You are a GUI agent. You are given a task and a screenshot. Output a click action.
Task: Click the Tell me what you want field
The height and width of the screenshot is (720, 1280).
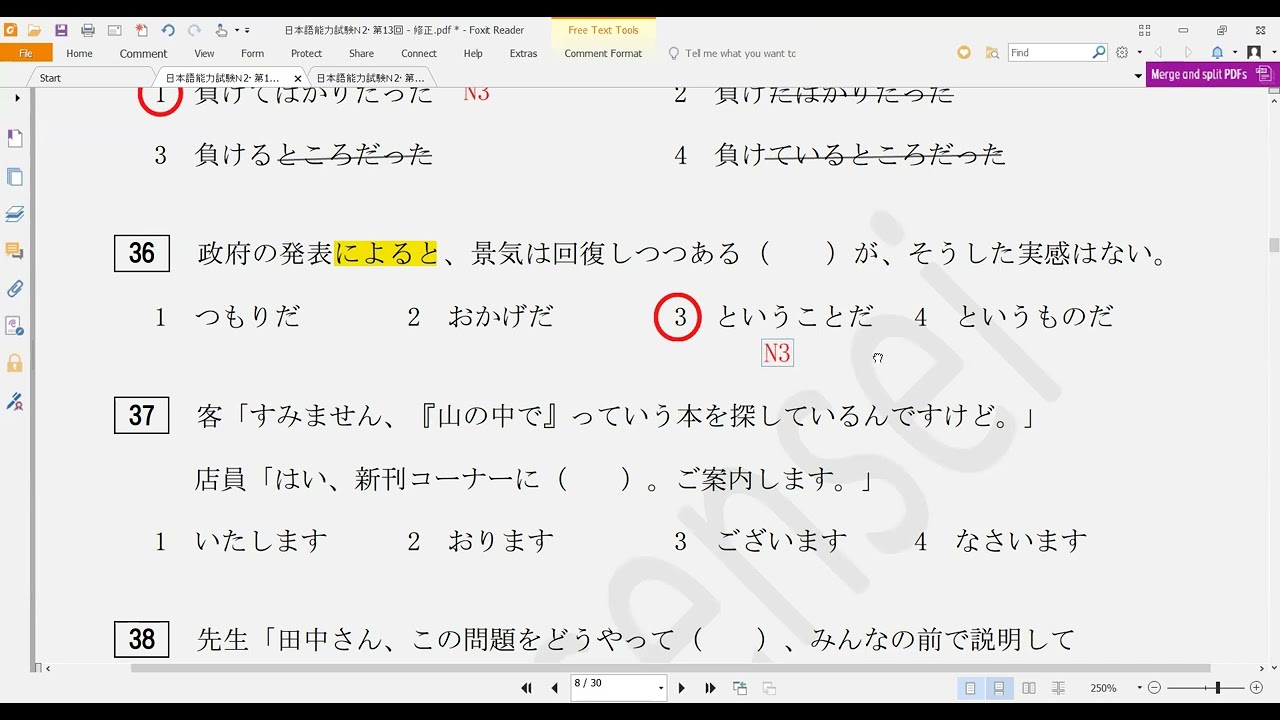(x=740, y=54)
